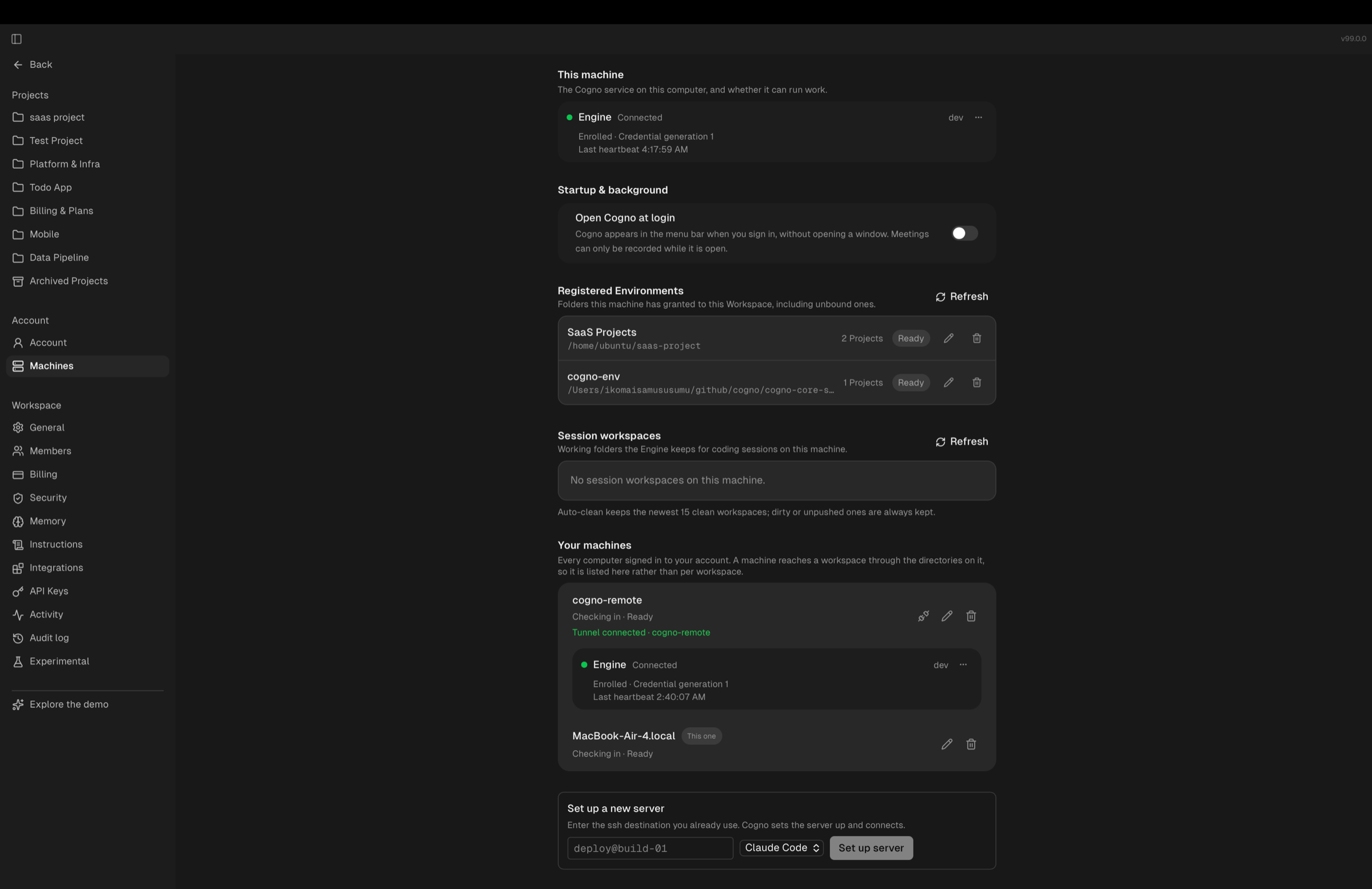Delete the cogno-env environment
Viewport: 1372px width, 889px height.
pos(976,383)
